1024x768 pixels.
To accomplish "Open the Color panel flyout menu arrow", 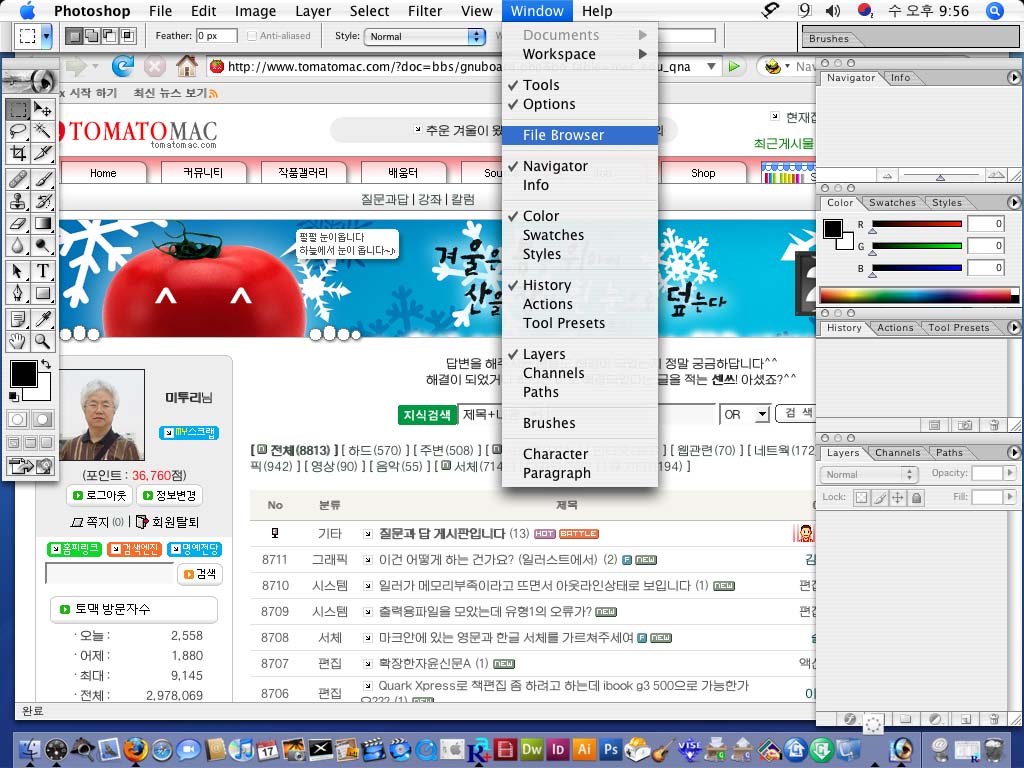I will coord(1014,203).
